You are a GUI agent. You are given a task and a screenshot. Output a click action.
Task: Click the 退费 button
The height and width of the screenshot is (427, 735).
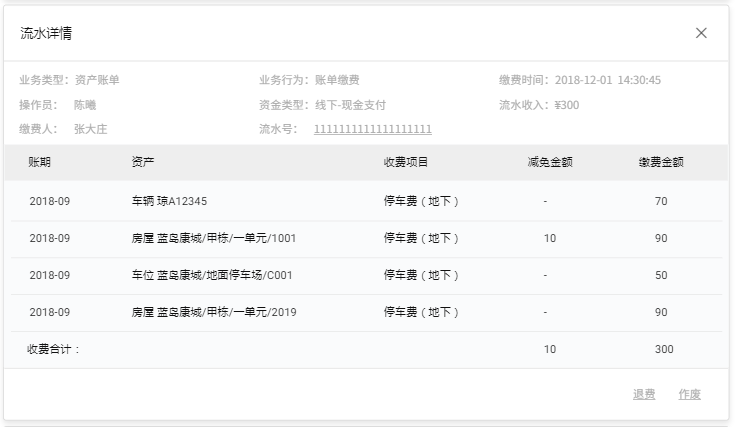pyautogui.click(x=644, y=394)
